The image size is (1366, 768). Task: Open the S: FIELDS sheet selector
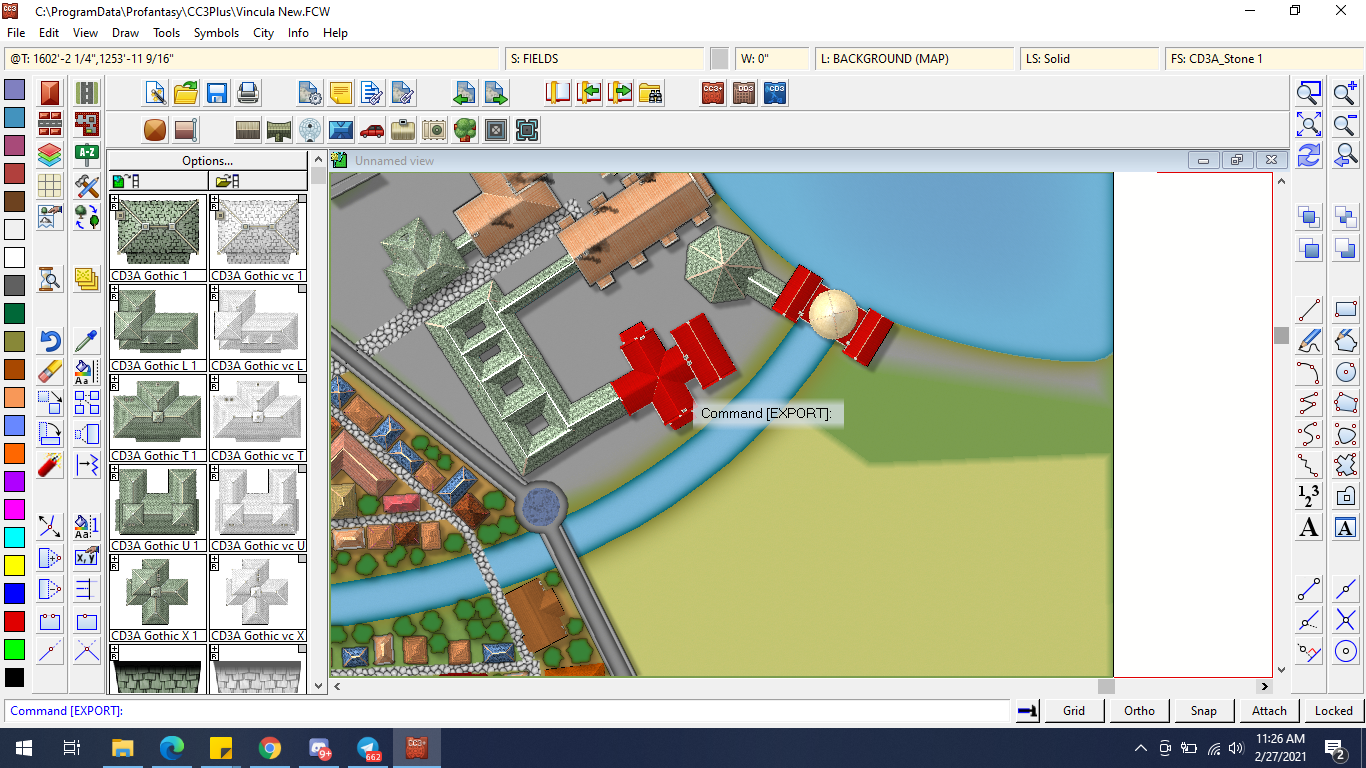(604, 59)
